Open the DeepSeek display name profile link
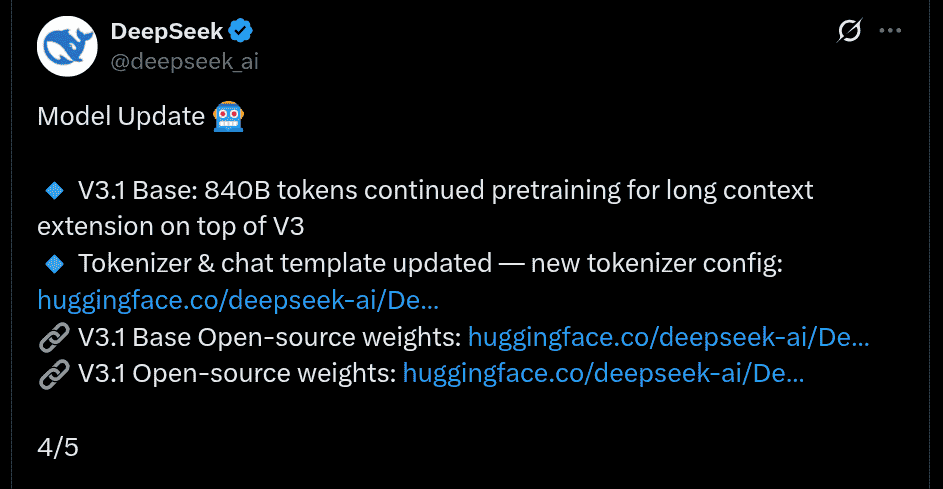Screen dimensions: 943x489 (166, 32)
